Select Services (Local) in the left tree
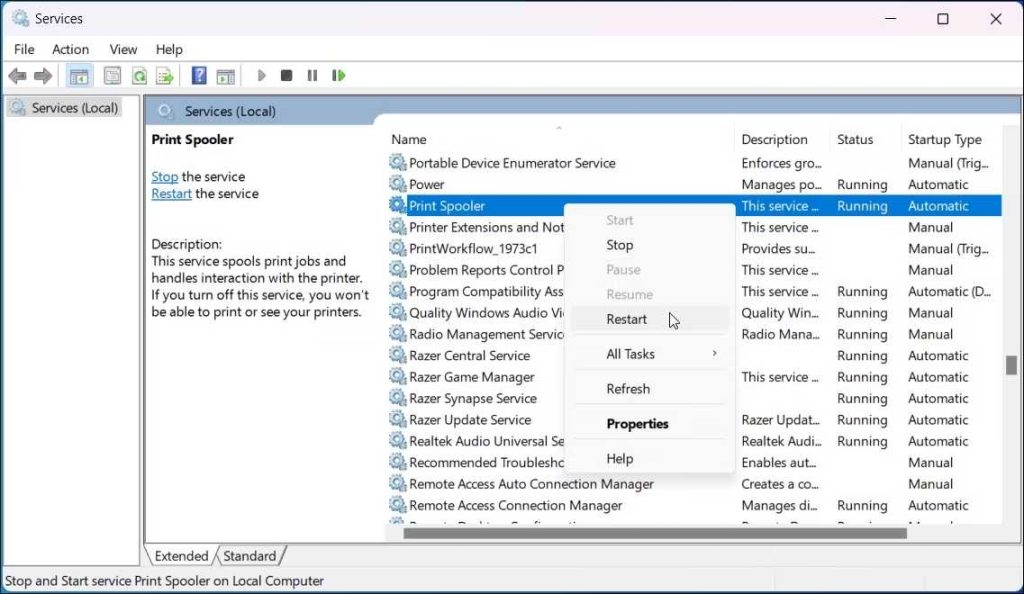 pyautogui.click(x=74, y=108)
